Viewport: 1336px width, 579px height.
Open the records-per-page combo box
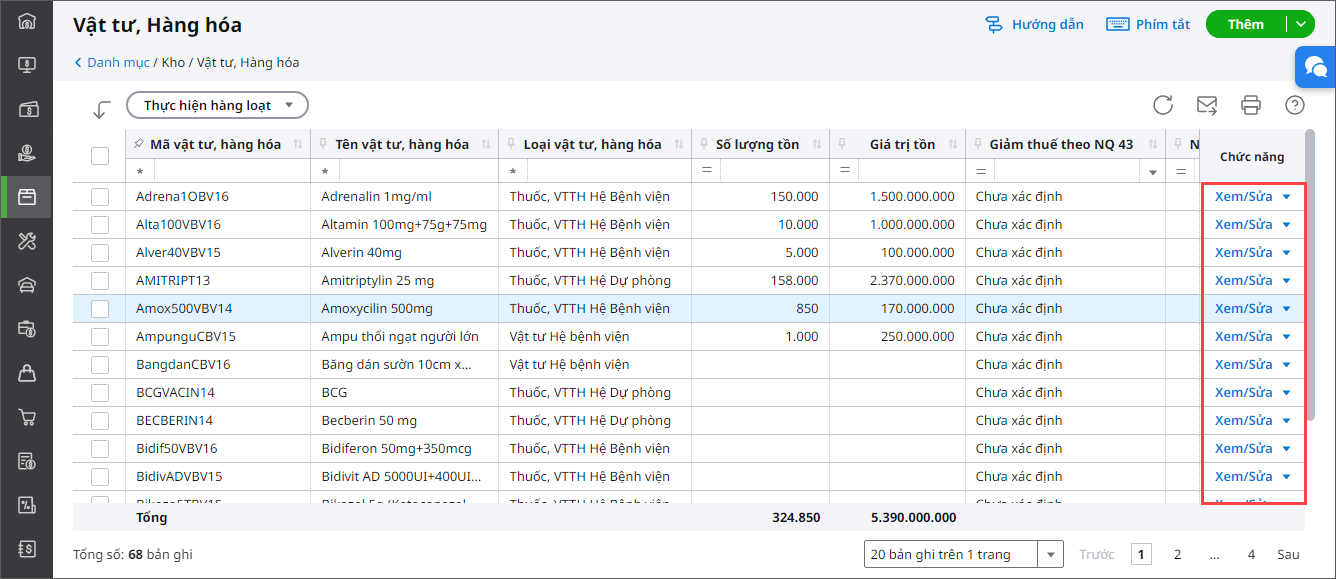pos(964,554)
